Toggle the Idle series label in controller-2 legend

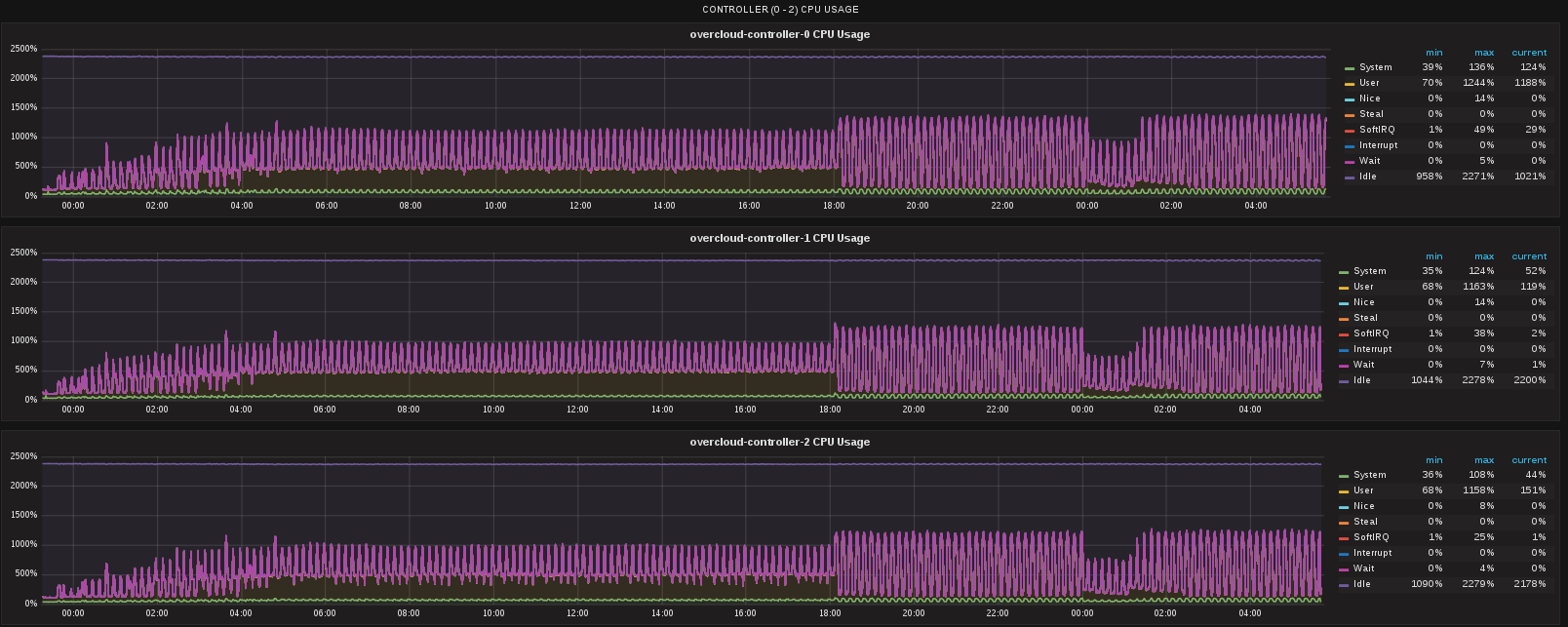click(x=1361, y=584)
